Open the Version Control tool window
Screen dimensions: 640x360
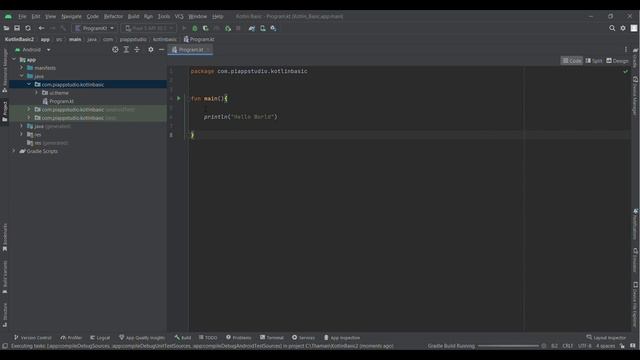tap(33, 338)
